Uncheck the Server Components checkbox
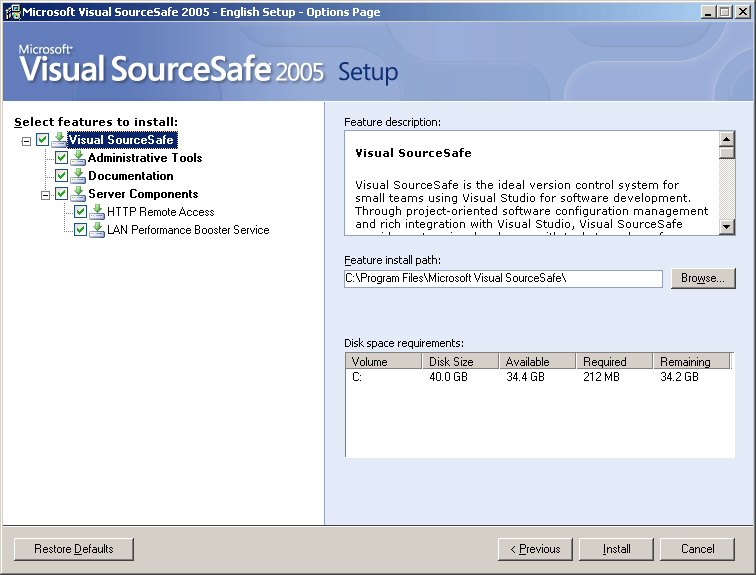Viewport: 756px width, 575px height. (x=61, y=194)
